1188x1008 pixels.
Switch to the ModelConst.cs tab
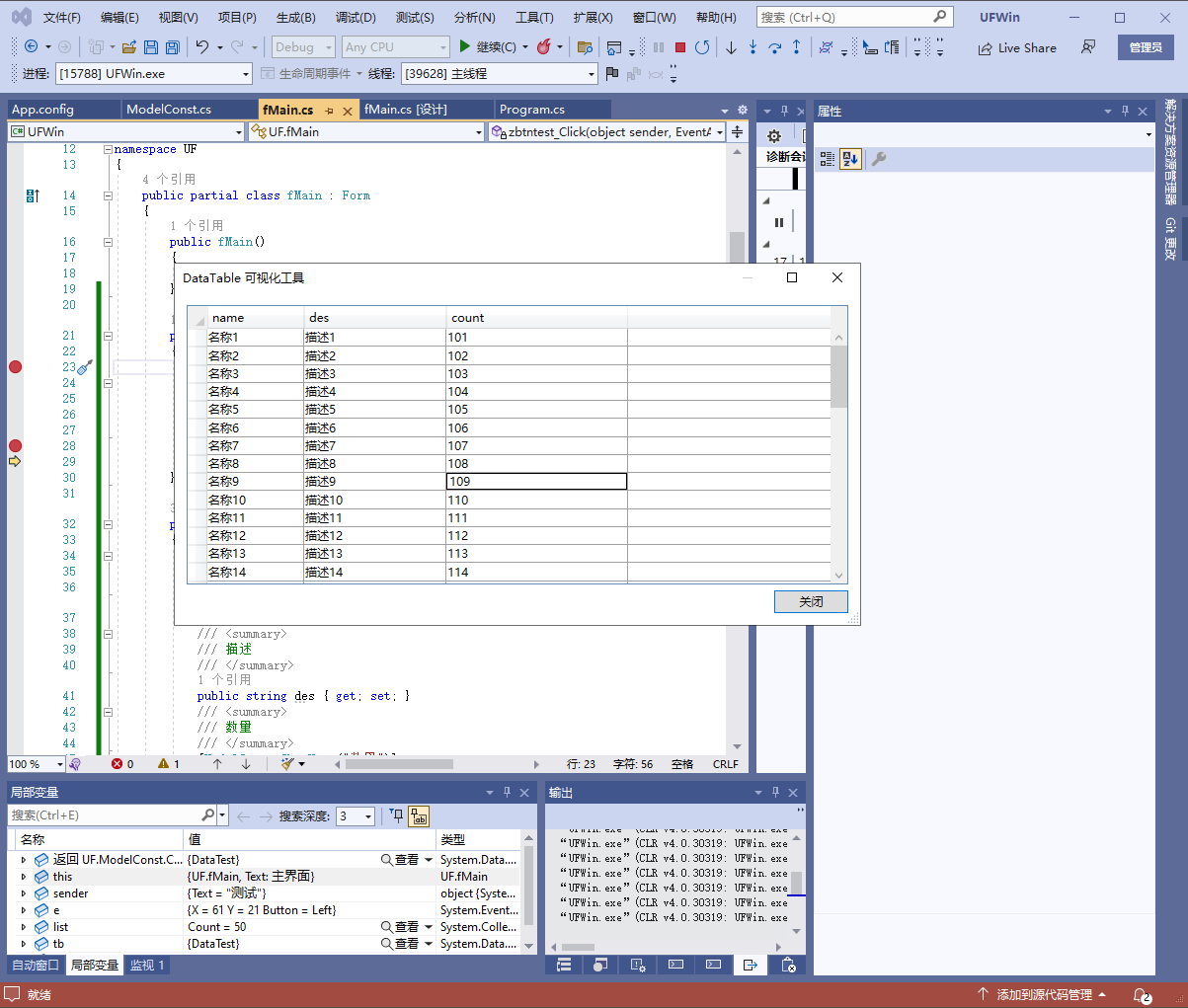click(169, 110)
